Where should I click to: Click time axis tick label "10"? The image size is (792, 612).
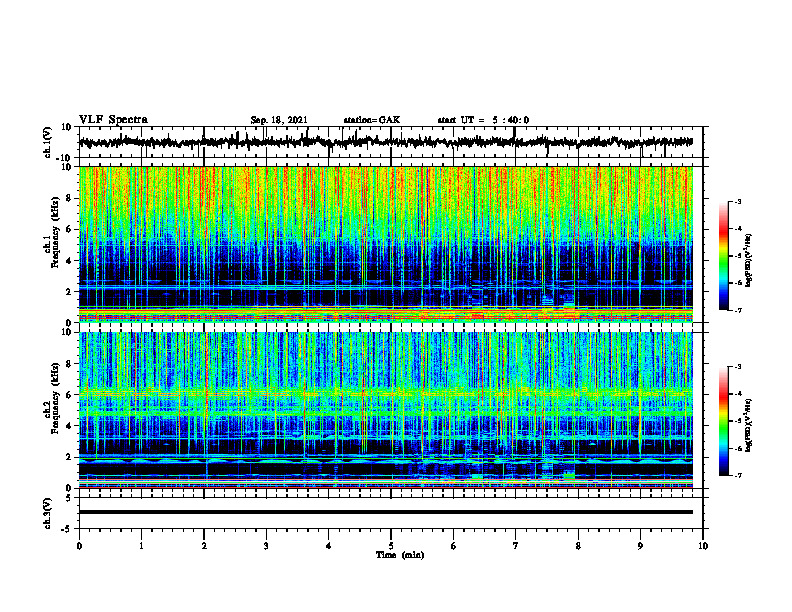[x=703, y=546]
